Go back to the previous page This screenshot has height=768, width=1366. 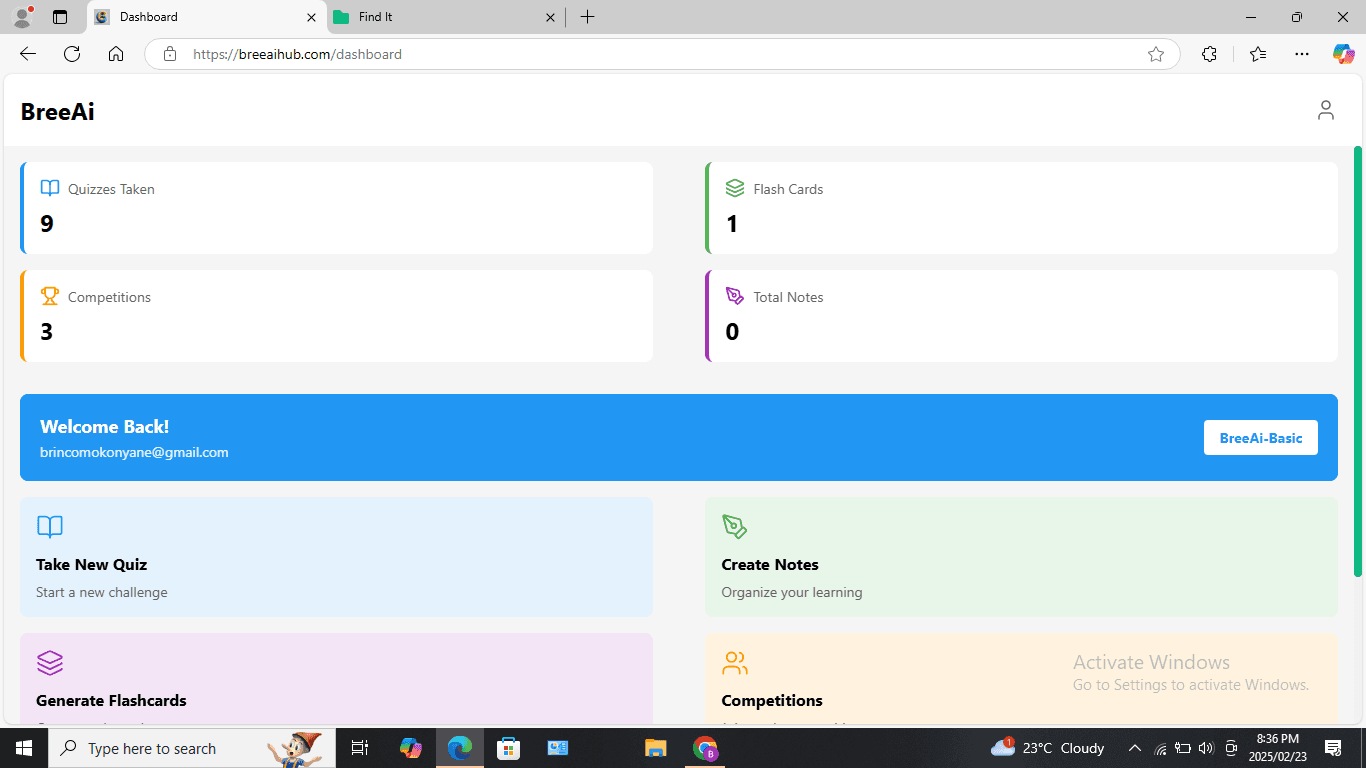pos(28,54)
